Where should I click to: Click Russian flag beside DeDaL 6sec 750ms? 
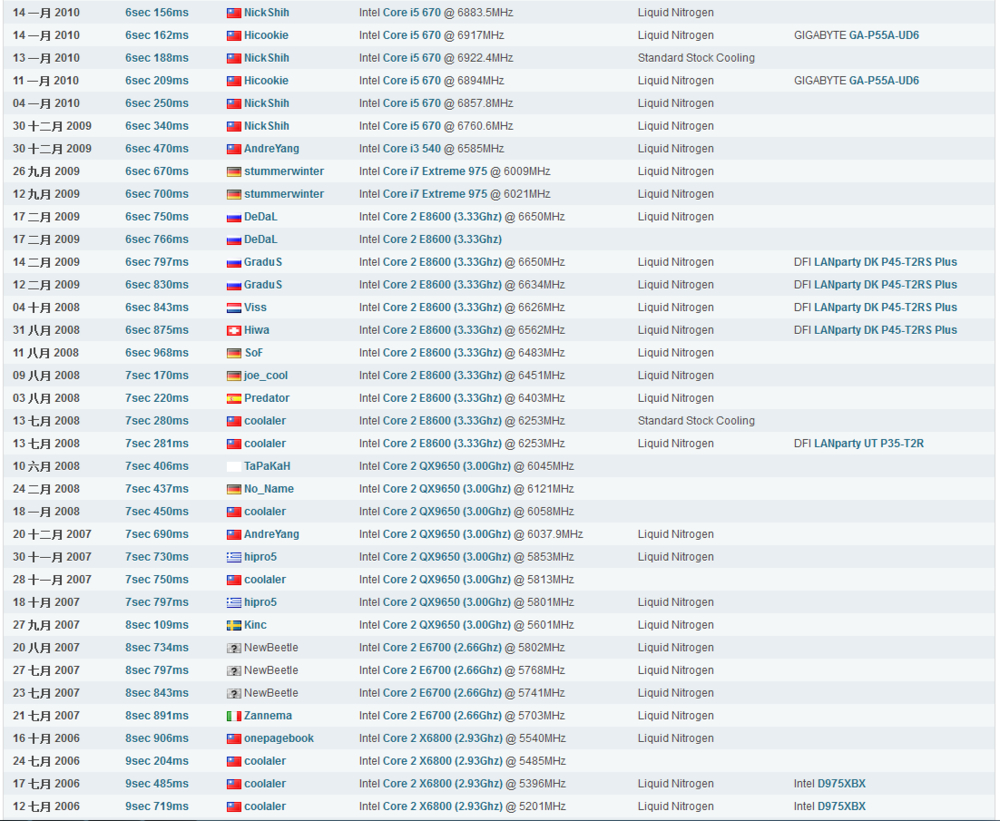click(x=233, y=217)
